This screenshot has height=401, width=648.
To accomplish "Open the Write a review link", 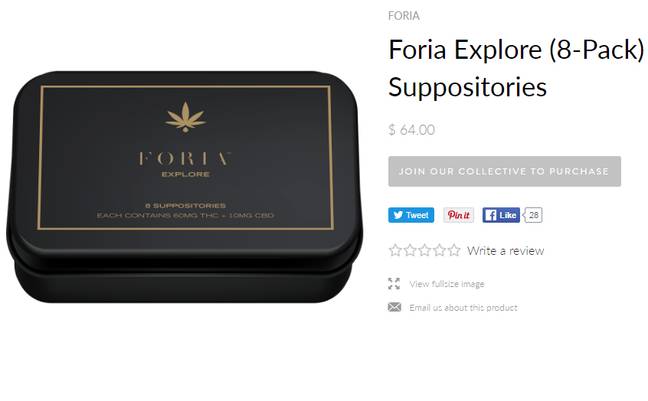I will (x=505, y=251).
